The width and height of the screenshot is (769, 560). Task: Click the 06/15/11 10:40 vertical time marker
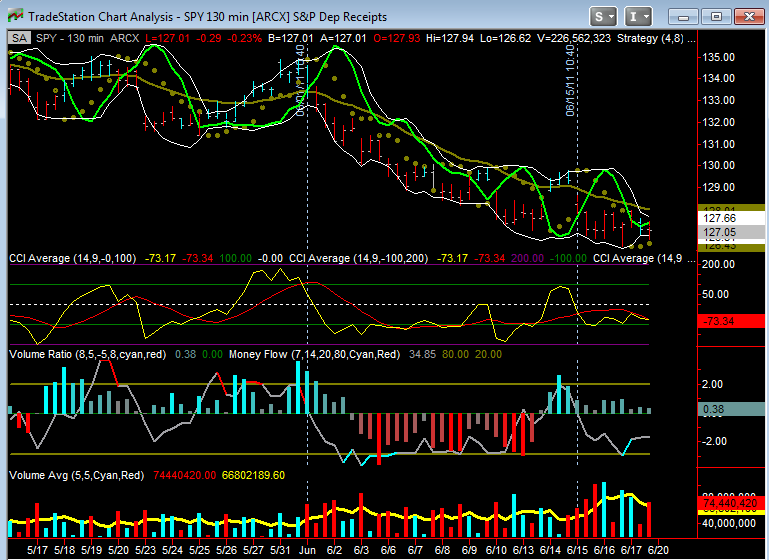[570, 81]
